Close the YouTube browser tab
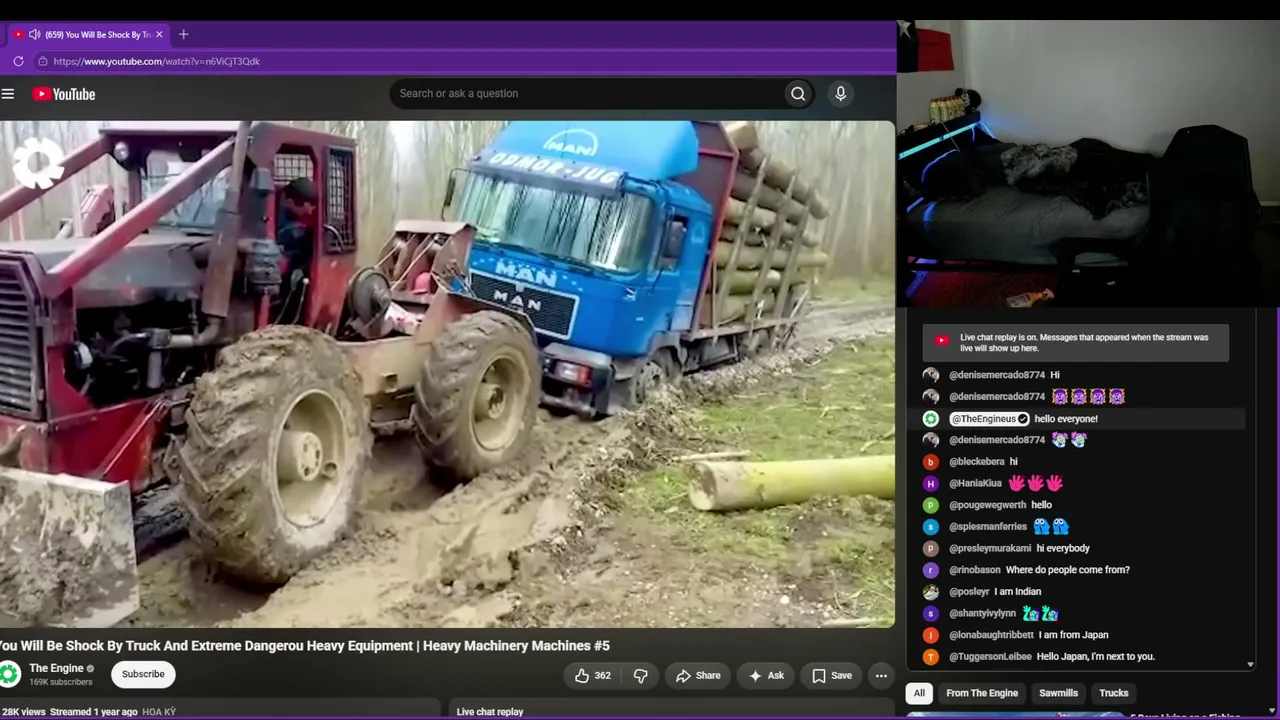Viewport: 1280px width, 720px height. 158,34
